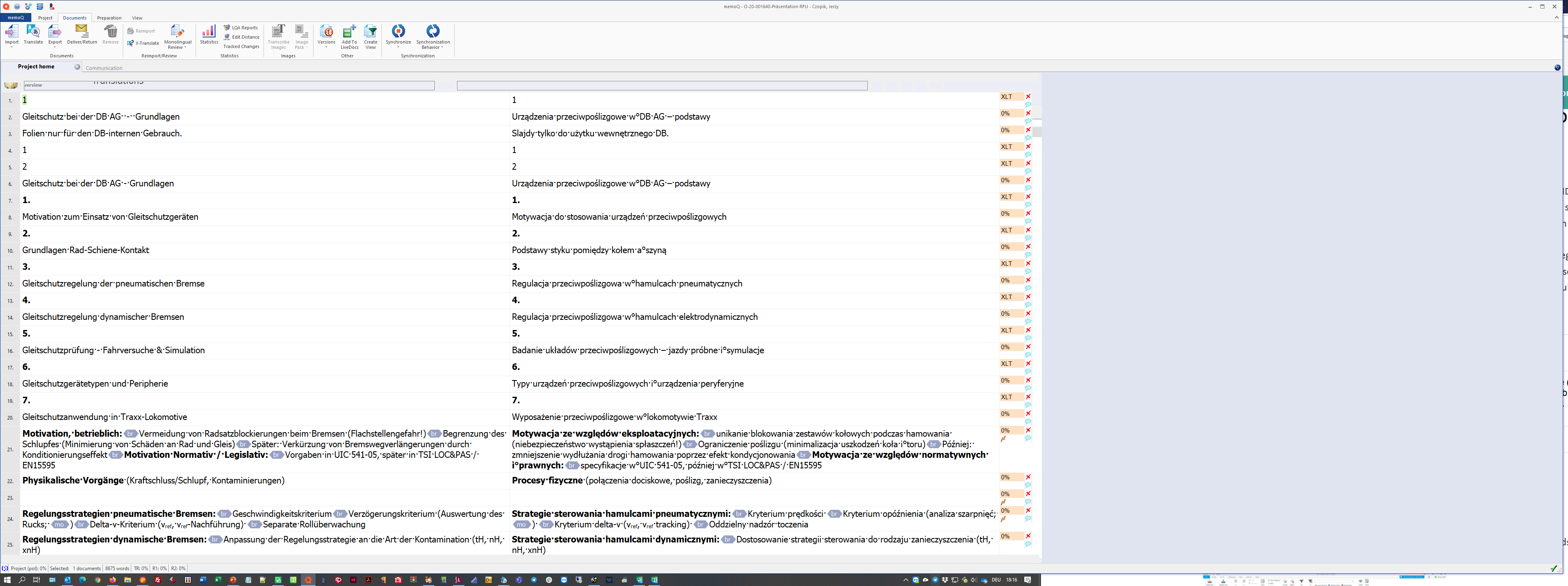Open Word from the taskbar
Image resolution: width=1568 pixels, height=586 pixels.
point(203,580)
